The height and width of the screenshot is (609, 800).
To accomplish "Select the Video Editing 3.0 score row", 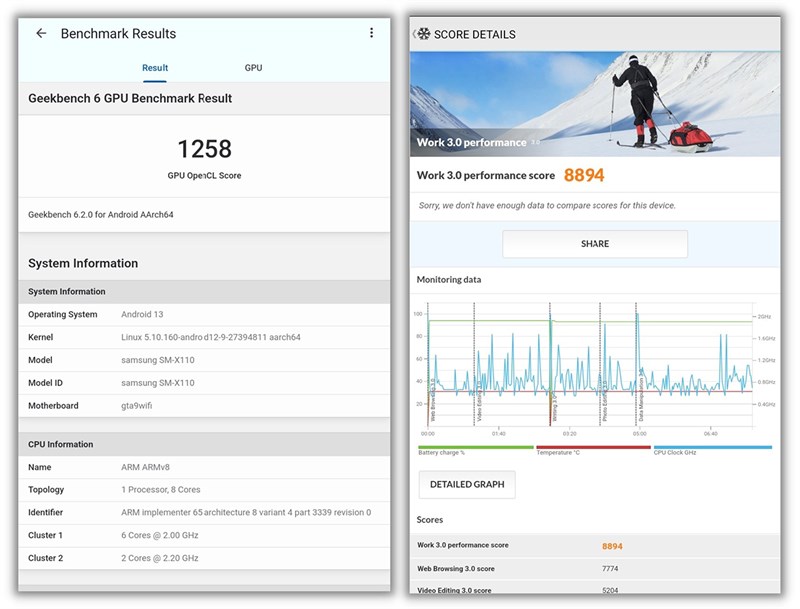I will coord(595,590).
